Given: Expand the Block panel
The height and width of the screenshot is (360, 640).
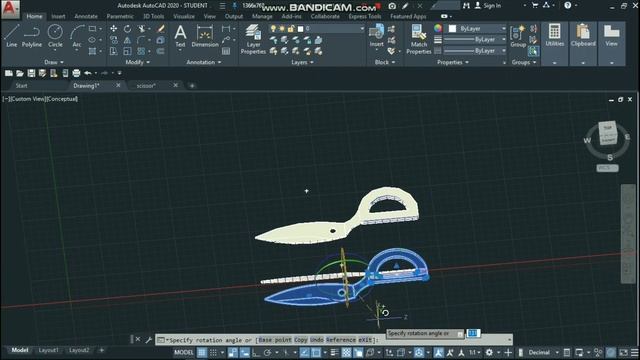Looking at the screenshot, I should point(385,62).
